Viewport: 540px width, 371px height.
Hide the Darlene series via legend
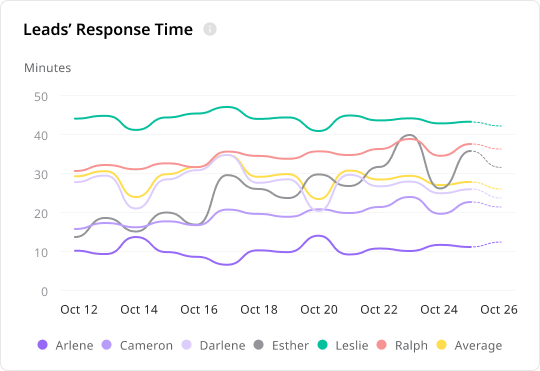[x=214, y=345]
